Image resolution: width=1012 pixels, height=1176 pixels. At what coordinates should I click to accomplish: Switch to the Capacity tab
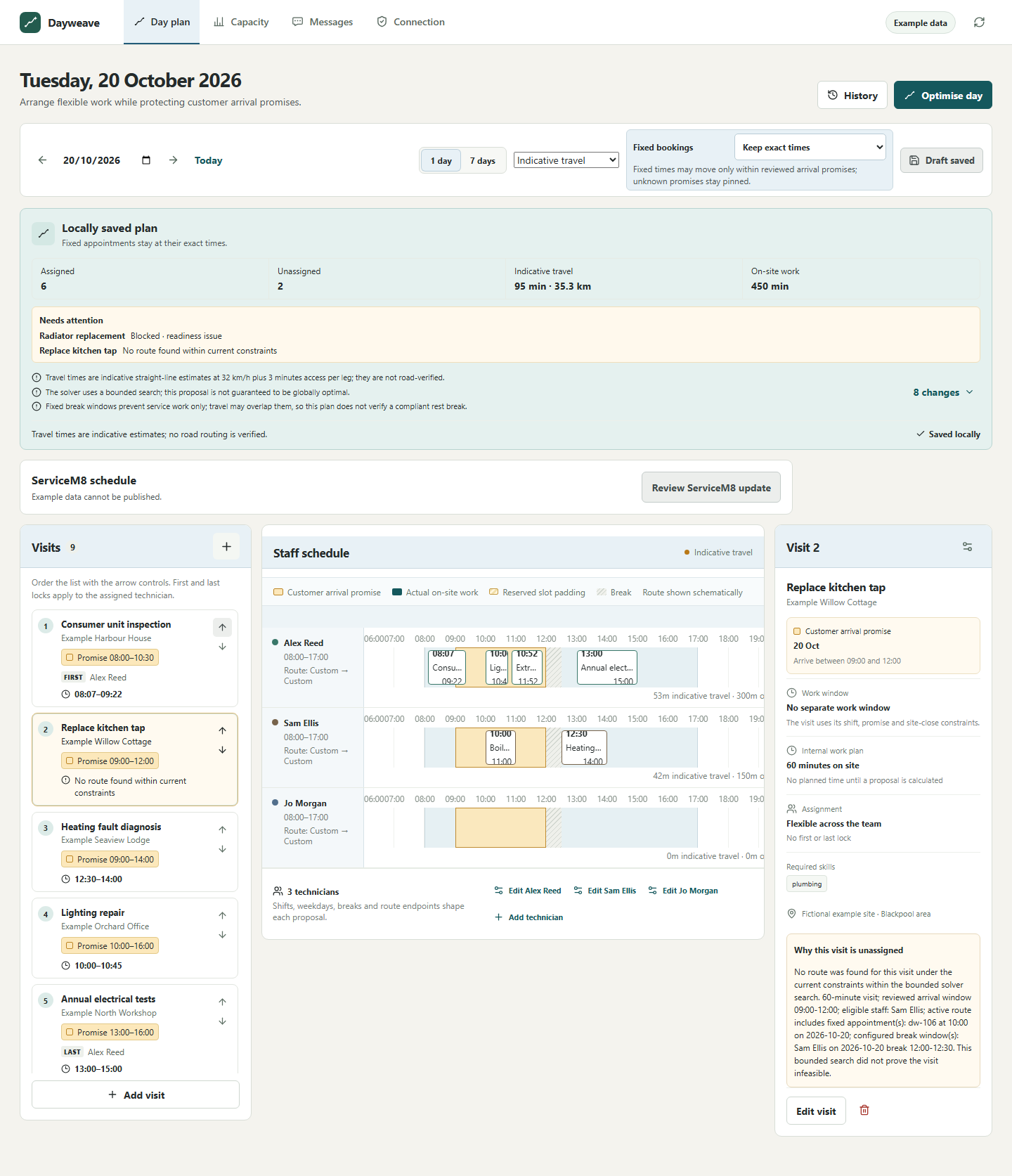tap(241, 22)
